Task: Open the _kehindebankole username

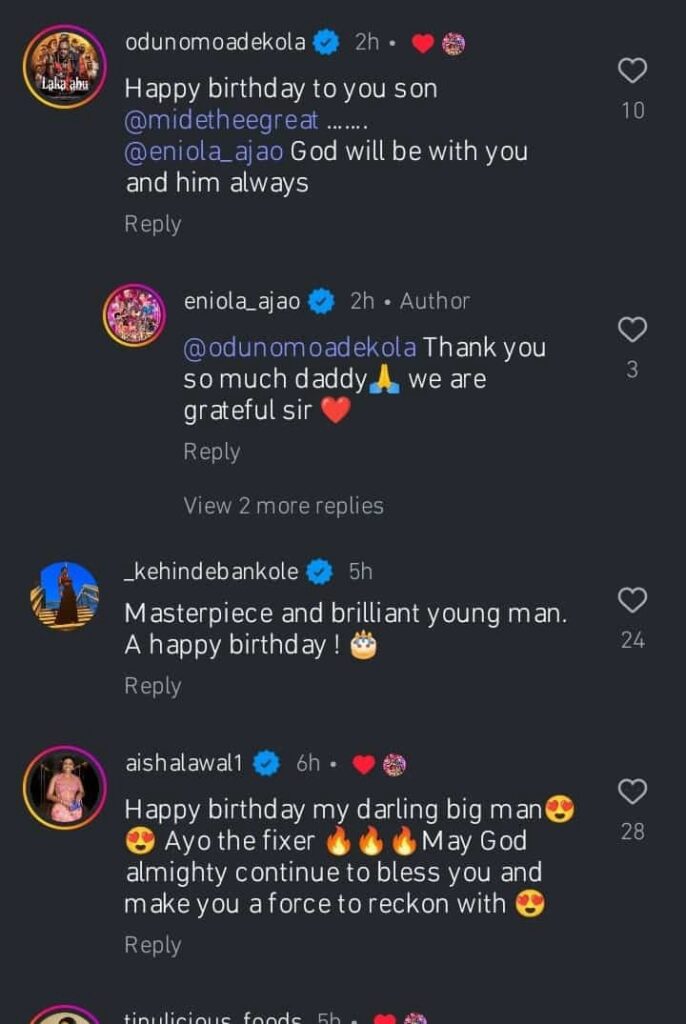Action: click(x=211, y=572)
